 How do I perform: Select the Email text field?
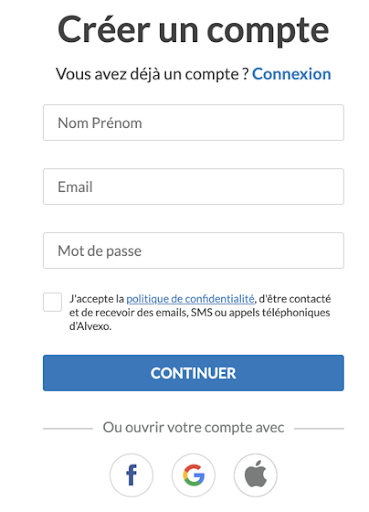(x=193, y=187)
